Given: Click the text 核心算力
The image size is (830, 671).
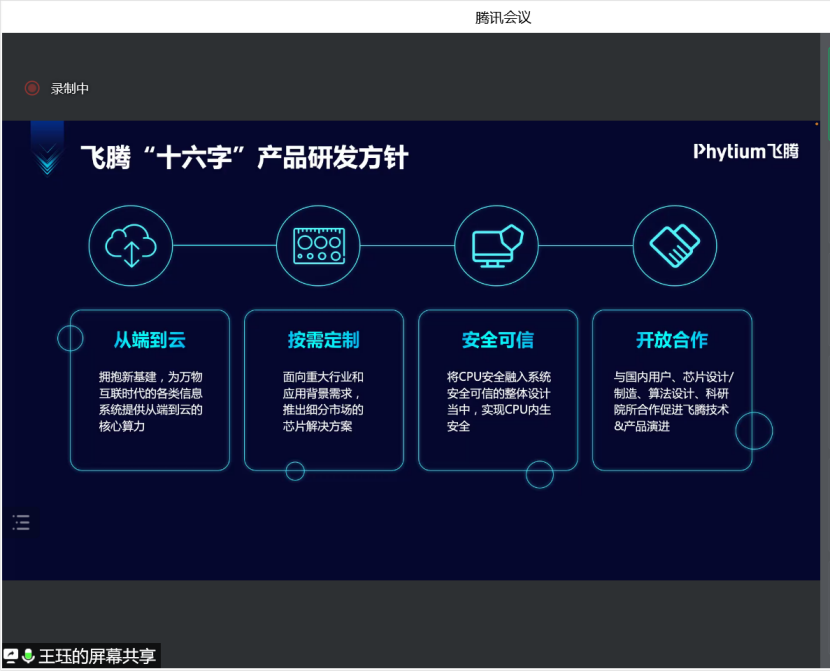Looking at the screenshot, I should click(x=122, y=426).
